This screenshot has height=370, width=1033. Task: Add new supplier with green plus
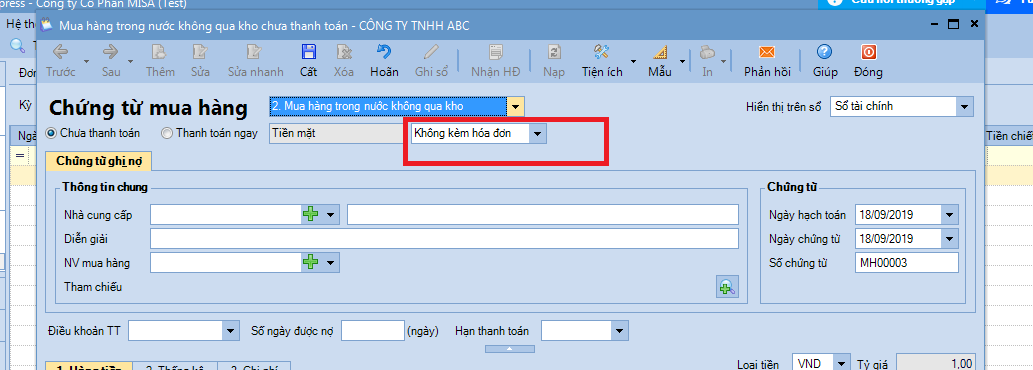(310, 215)
